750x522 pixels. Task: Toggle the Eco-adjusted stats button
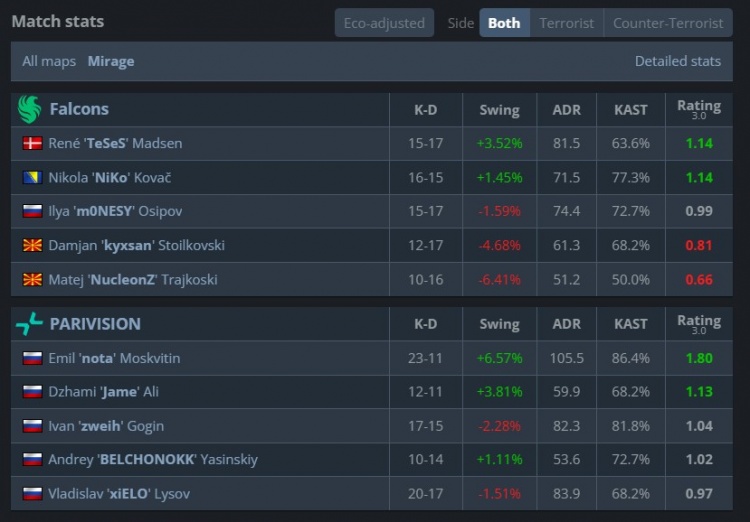[384, 23]
